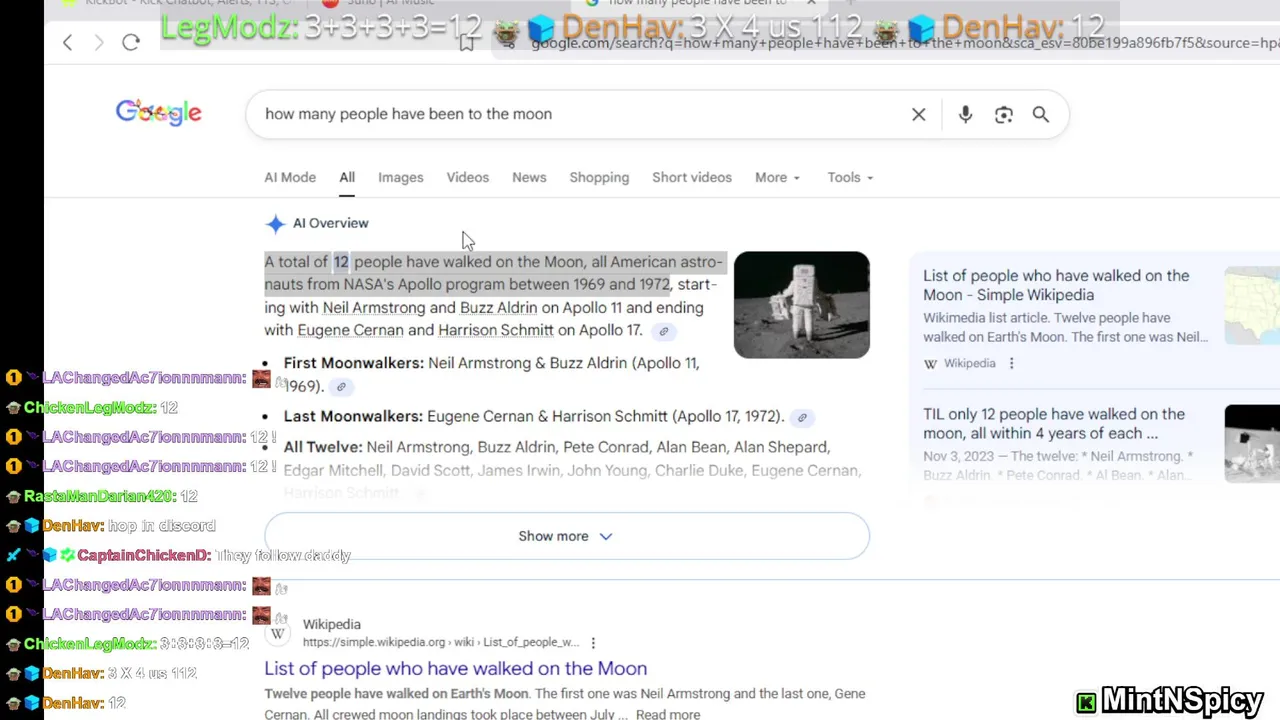Click Buzz Aldrin link in AI overview
Viewport: 1280px width, 720px height.
(x=498, y=308)
